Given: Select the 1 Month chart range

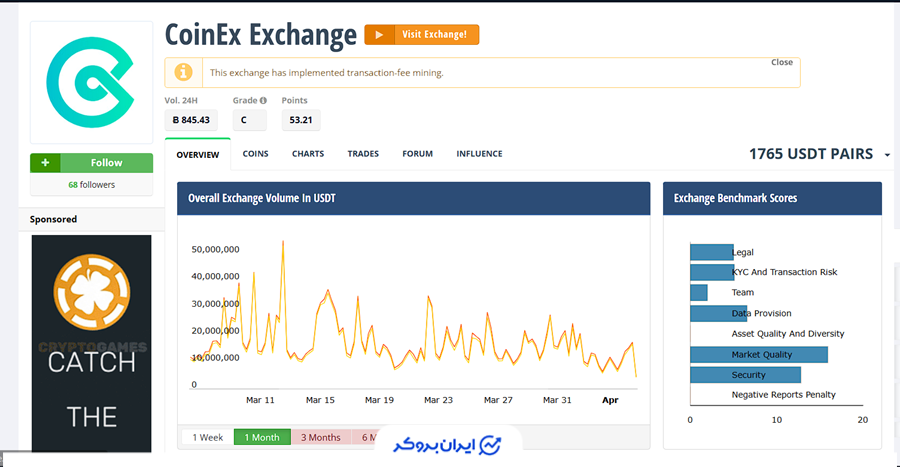Looking at the screenshot, I should [262, 437].
